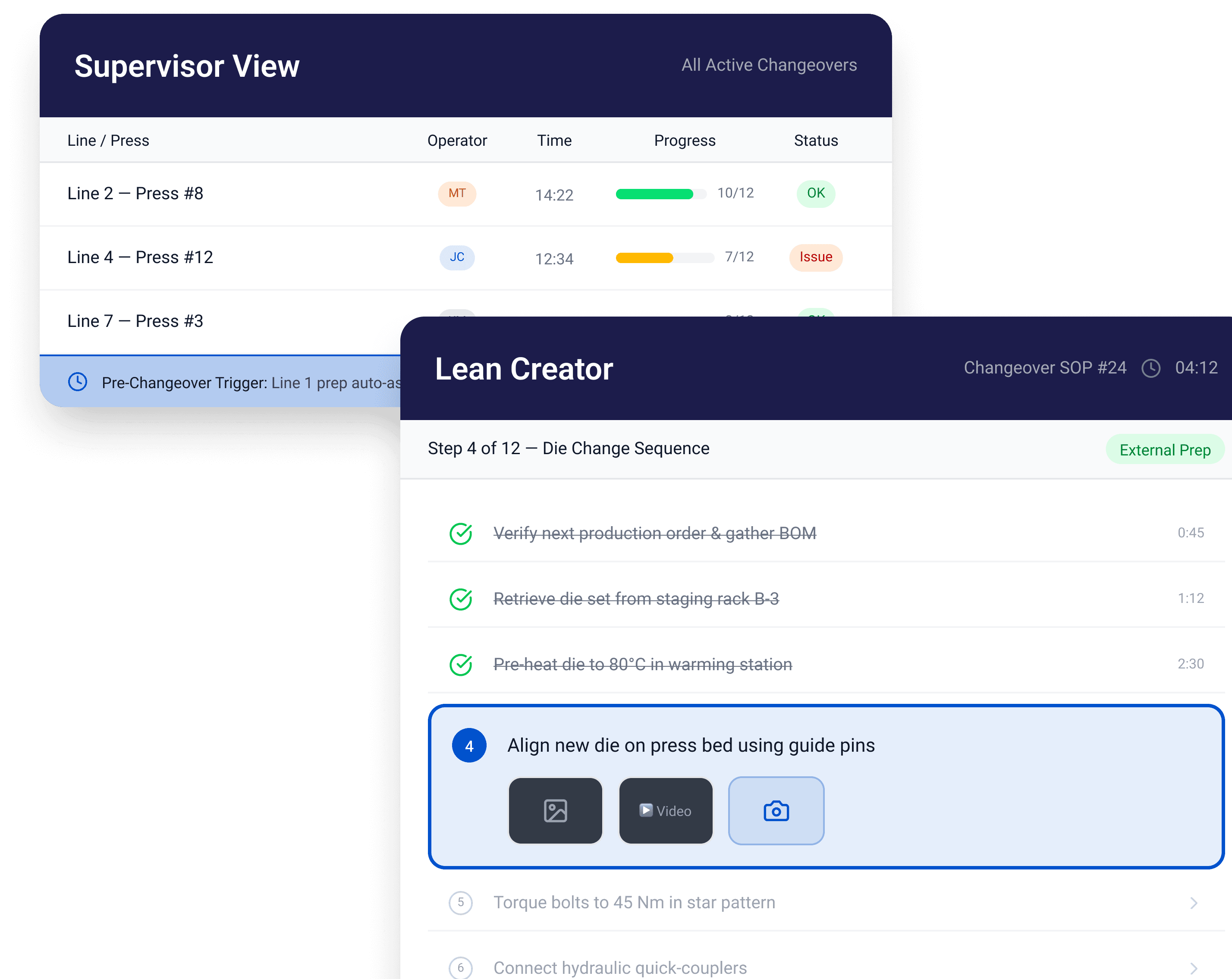Image resolution: width=1232 pixels, height=979 pixels.
Task: Click the 10/12 progress count
Action: point(735,193)
